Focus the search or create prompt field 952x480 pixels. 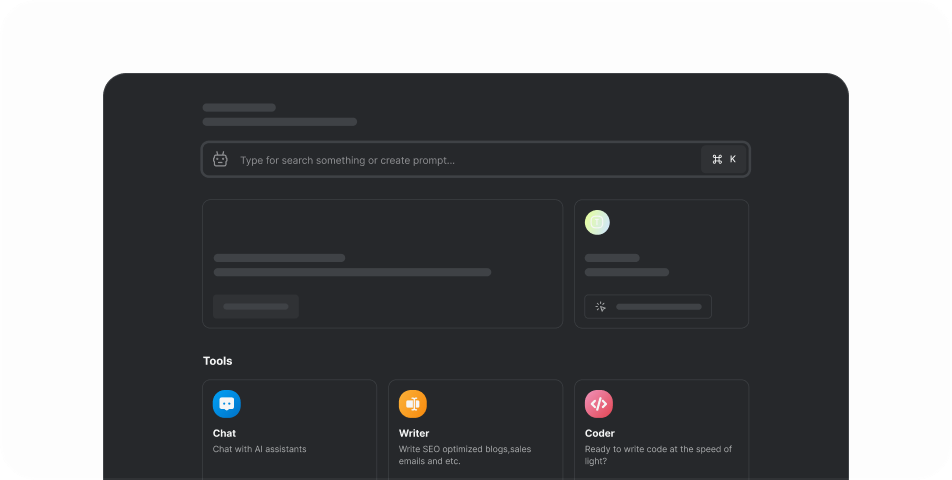(465, 160)
